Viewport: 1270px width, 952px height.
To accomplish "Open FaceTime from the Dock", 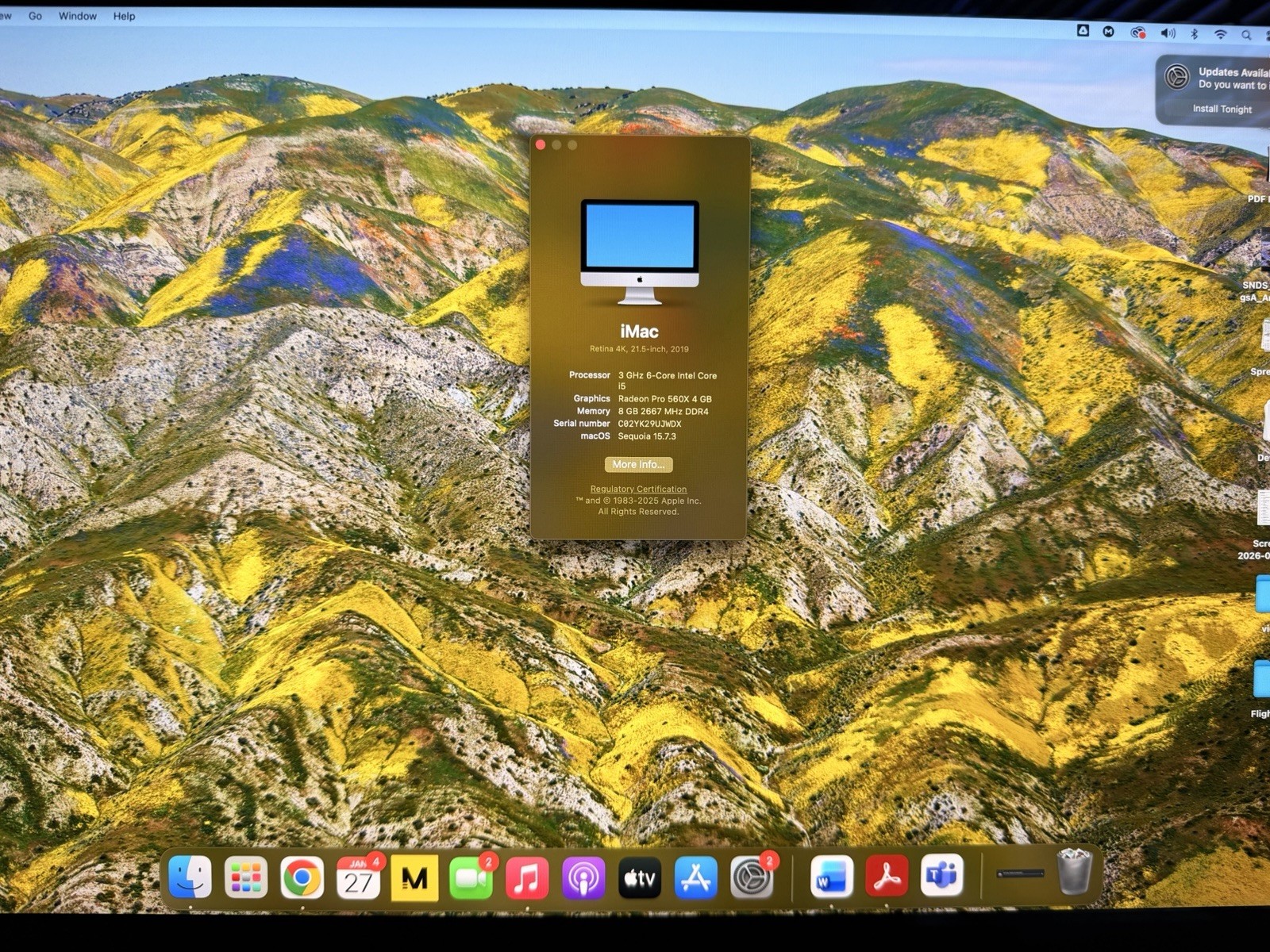I will point(471,878).
